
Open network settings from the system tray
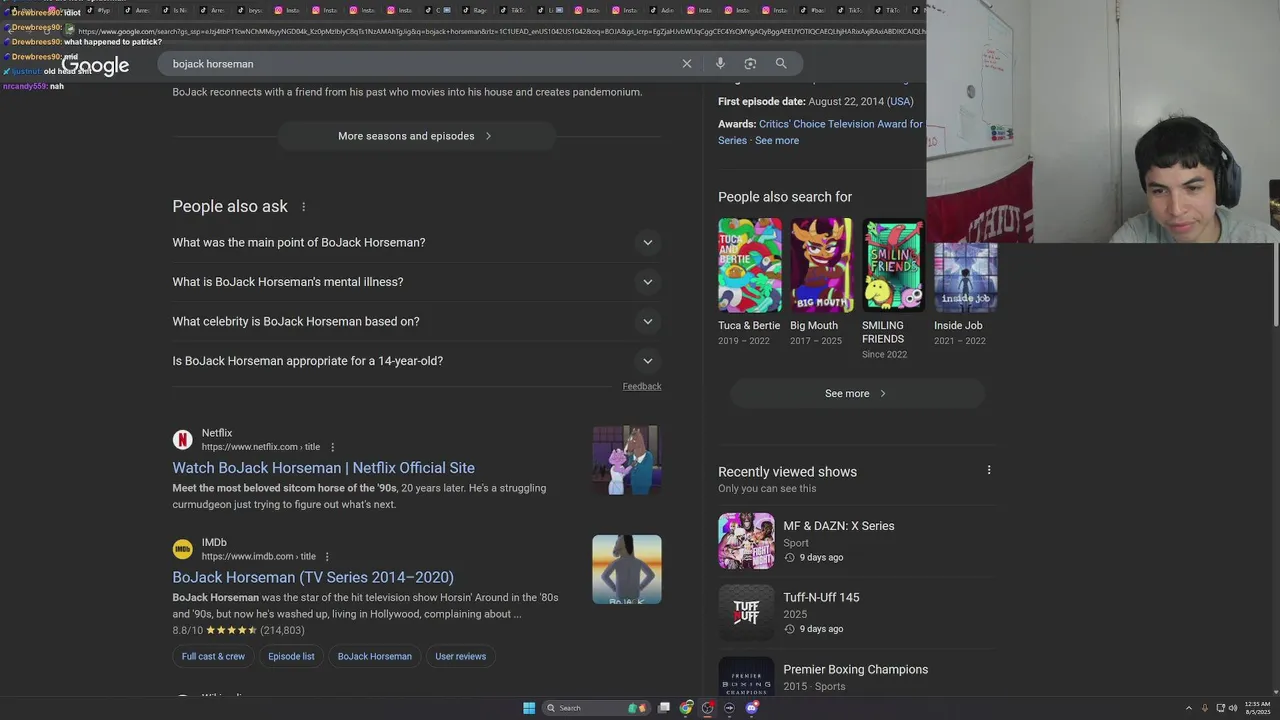(1220, 708)
